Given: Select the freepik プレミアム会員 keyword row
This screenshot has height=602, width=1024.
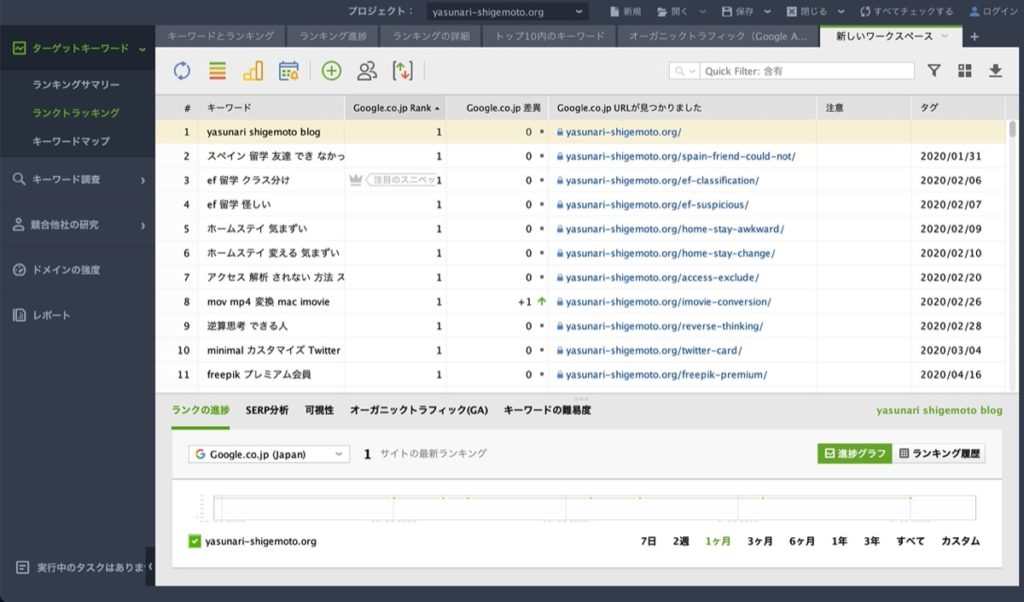Looking at the screenshot, I should [580, 374].
